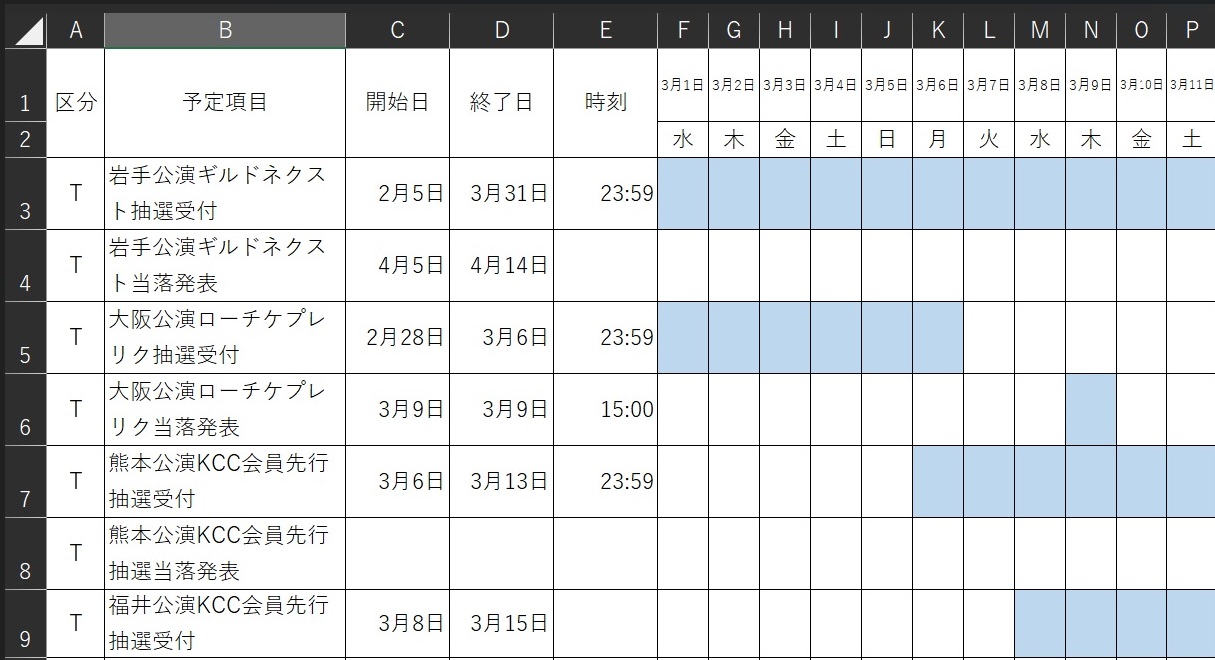This screenshot has width=1215, height=660.
Task: Select column B header
Action: click(225, 31)
